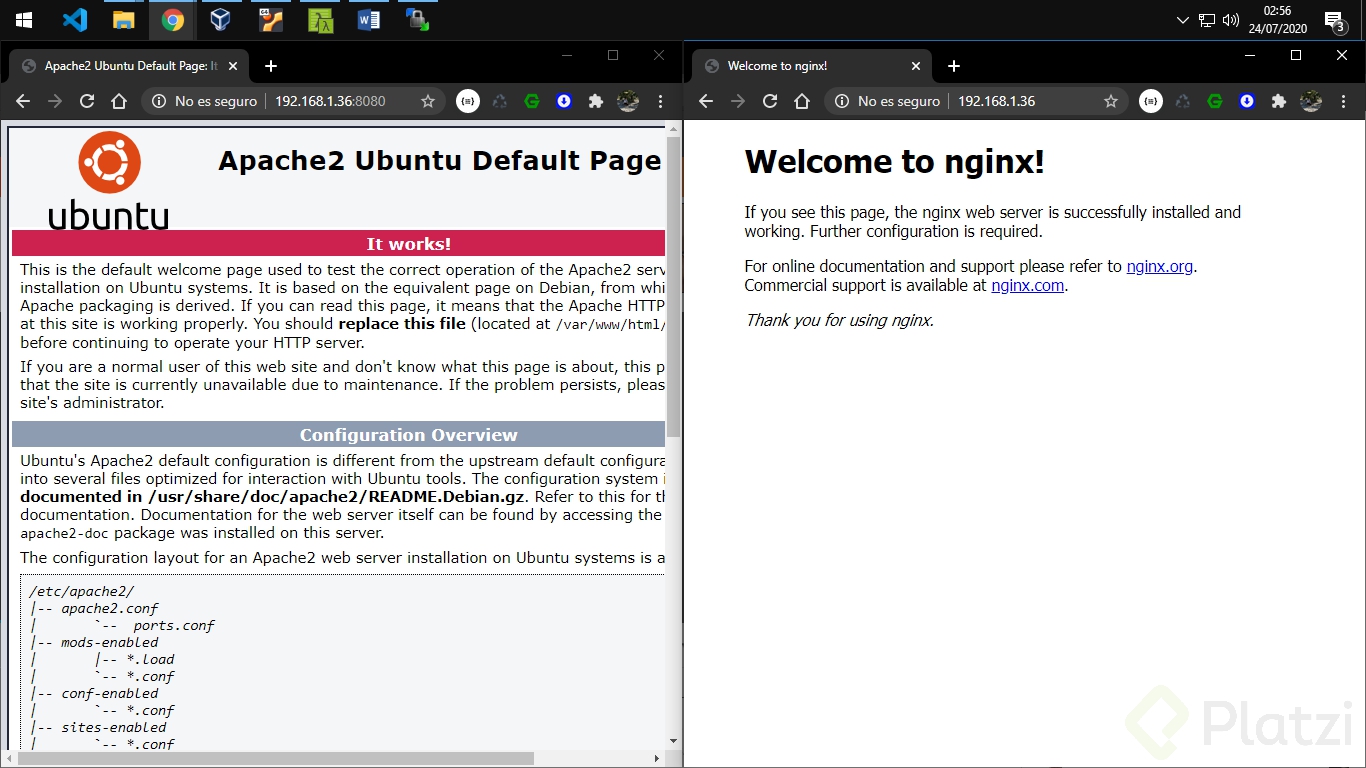Click the Apache page horizontal scrollbar
1366x768 pixels.
(x=275, y=758)
